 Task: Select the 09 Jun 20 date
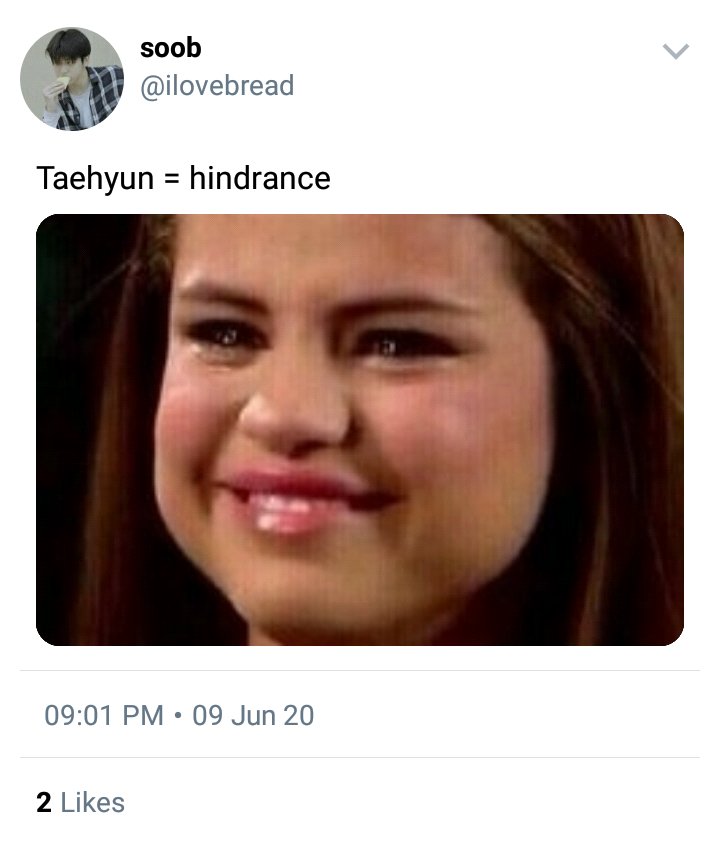(253, 716)
